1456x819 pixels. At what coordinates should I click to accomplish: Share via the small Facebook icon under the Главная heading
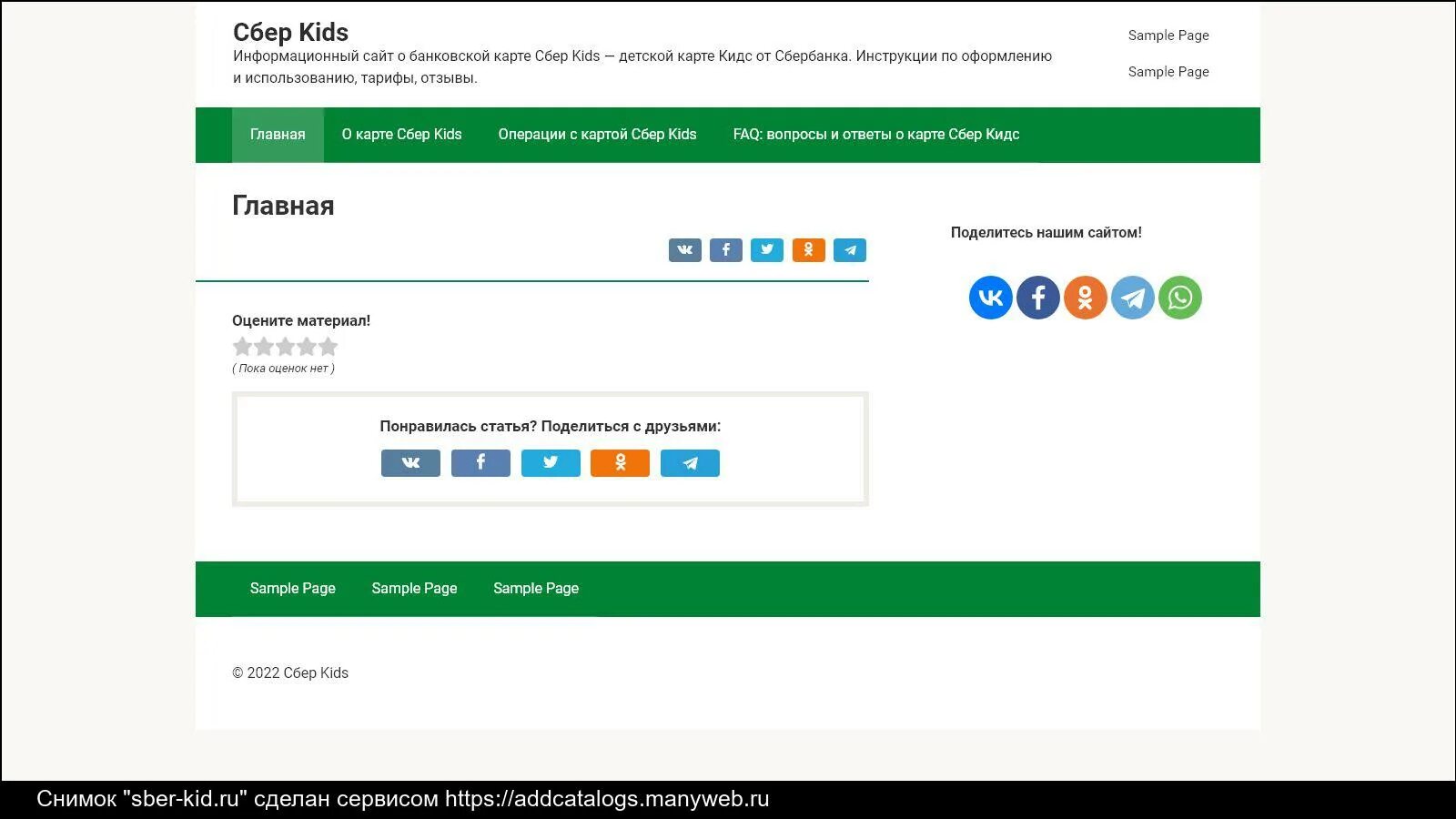726,250
